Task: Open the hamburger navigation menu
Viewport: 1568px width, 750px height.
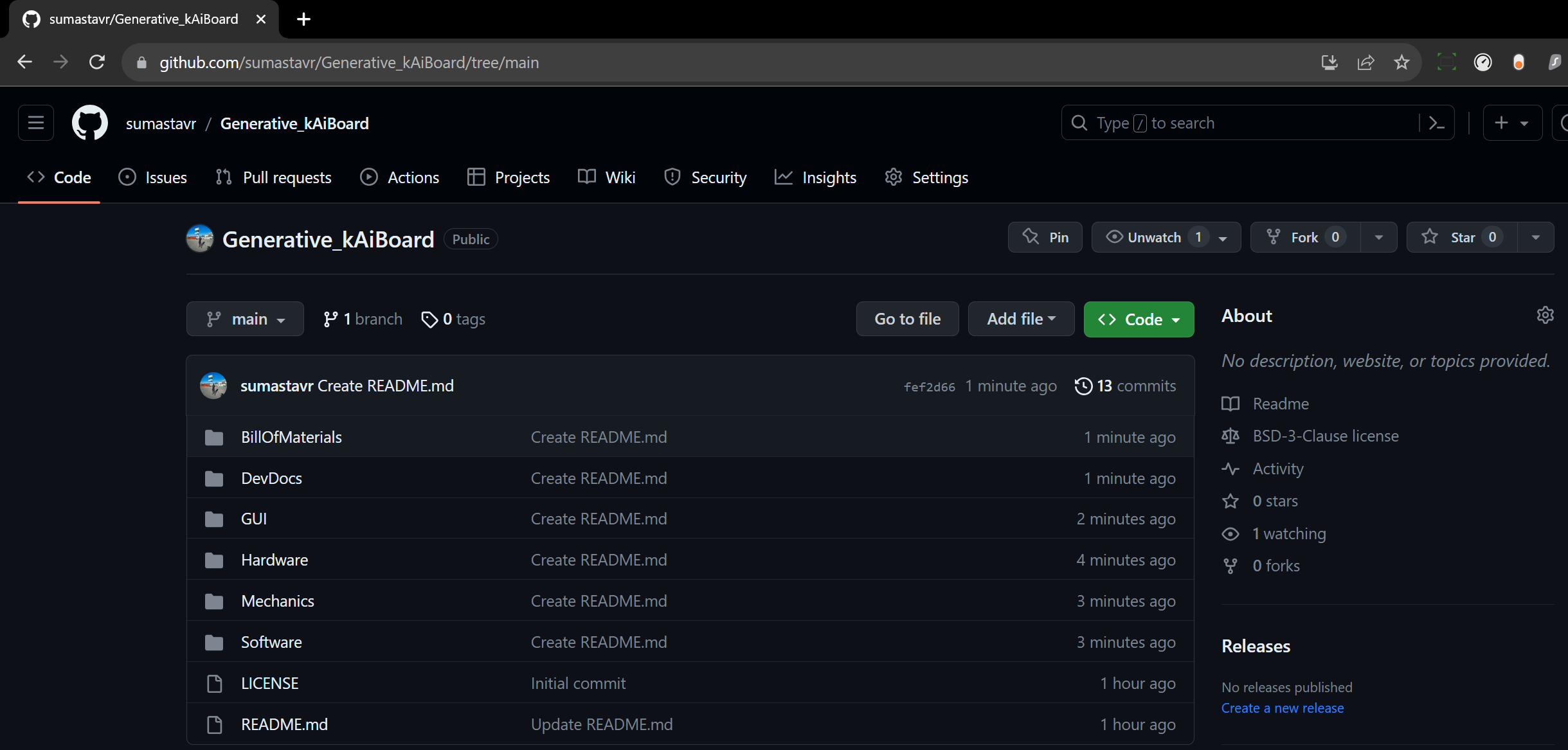Action: pos(36,123)
